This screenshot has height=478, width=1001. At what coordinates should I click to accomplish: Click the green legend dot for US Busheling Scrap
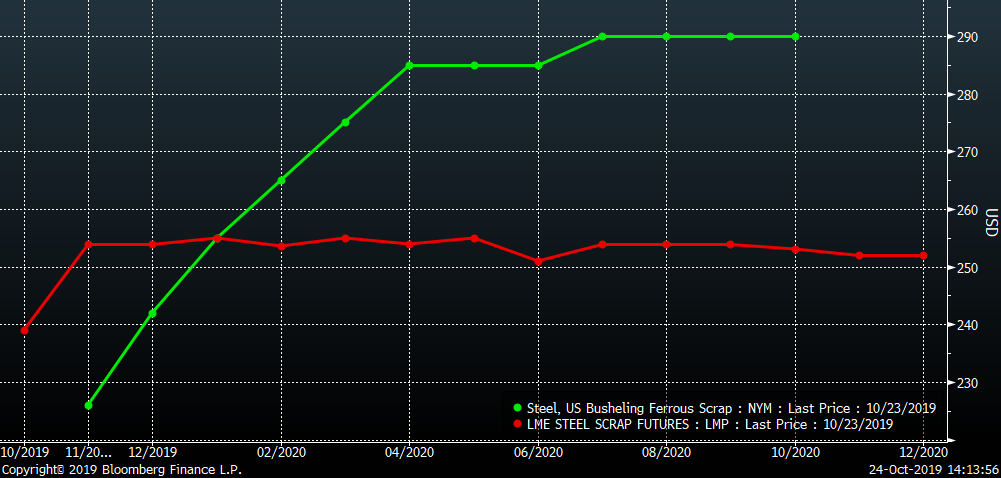(x=517, y=408)
